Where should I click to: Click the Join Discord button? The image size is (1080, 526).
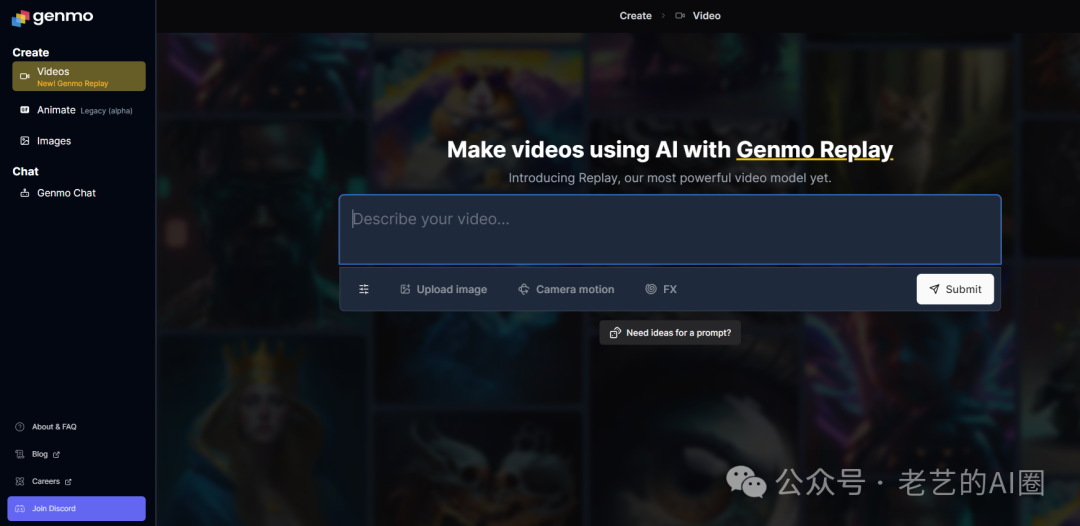(76, 509)
